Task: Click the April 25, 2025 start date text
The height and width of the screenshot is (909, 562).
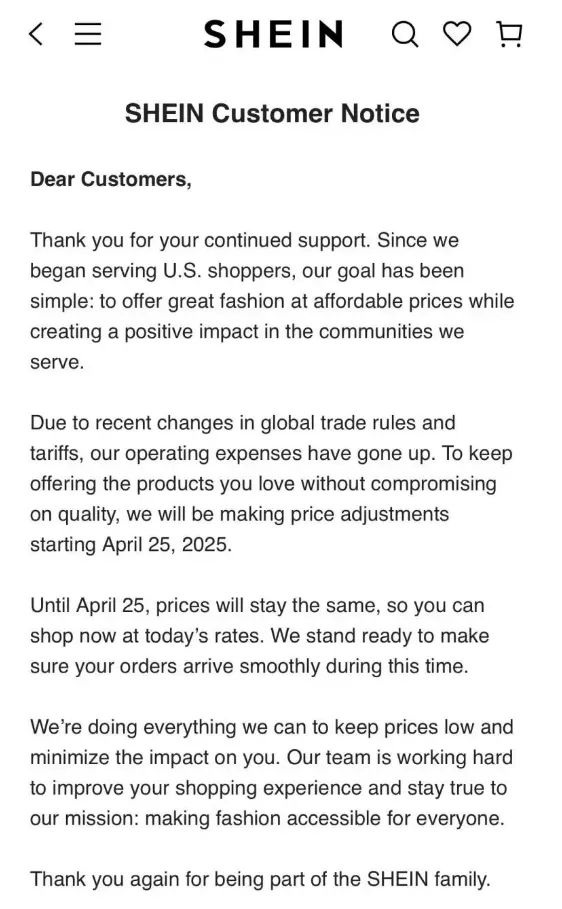Action: pyautogui.click(x=166, y=544)
